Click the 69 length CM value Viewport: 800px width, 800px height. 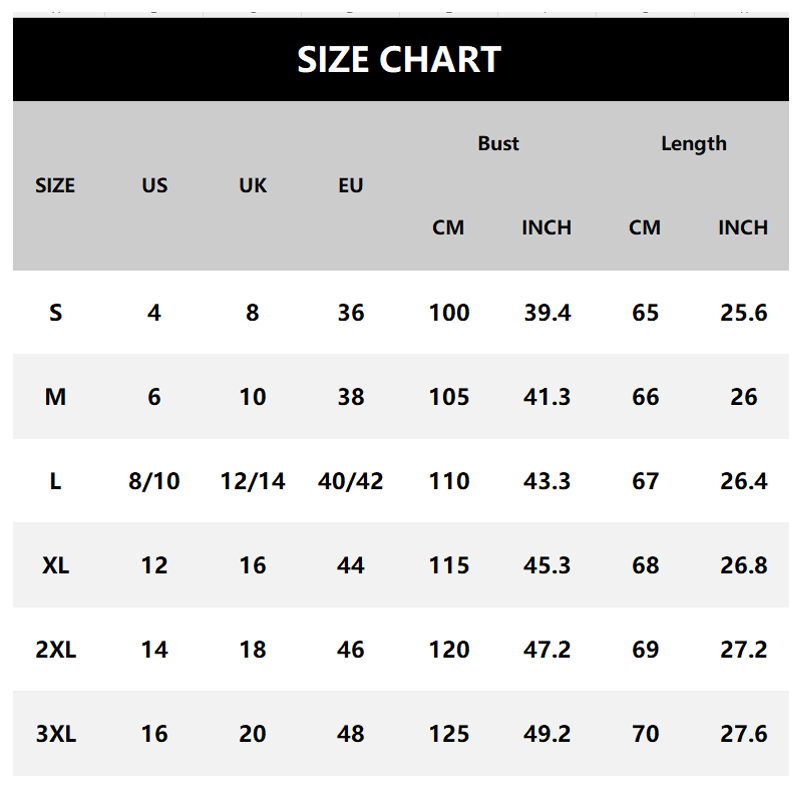pos(645,649)
